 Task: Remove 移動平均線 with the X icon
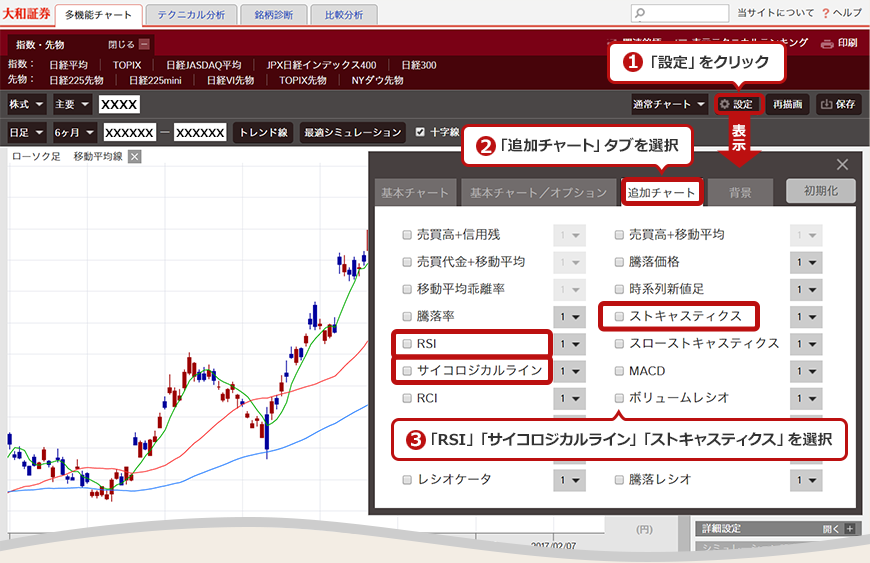(x=134, y=157)
